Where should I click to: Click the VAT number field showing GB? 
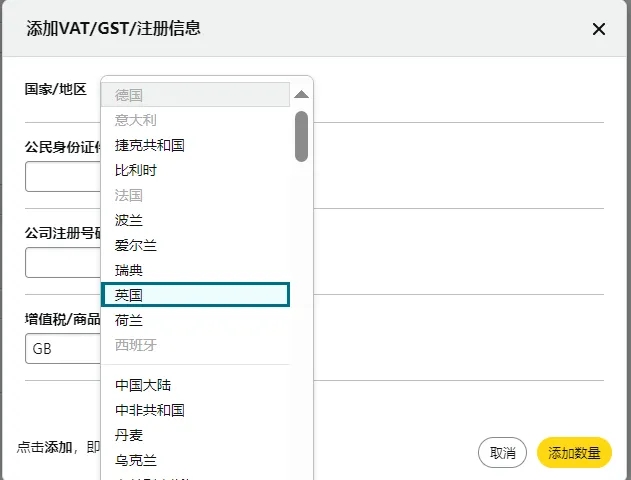[x=62, y=349]
